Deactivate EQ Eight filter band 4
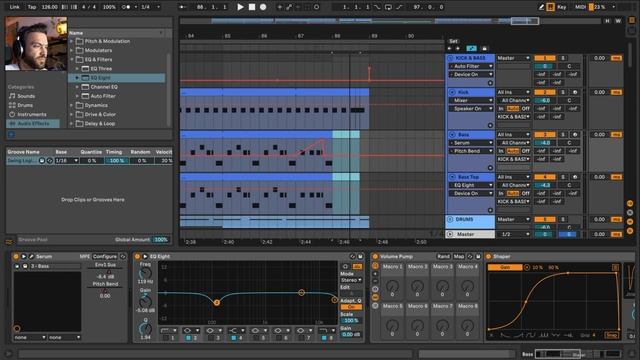The image size is (640, 360). [233, 338]
